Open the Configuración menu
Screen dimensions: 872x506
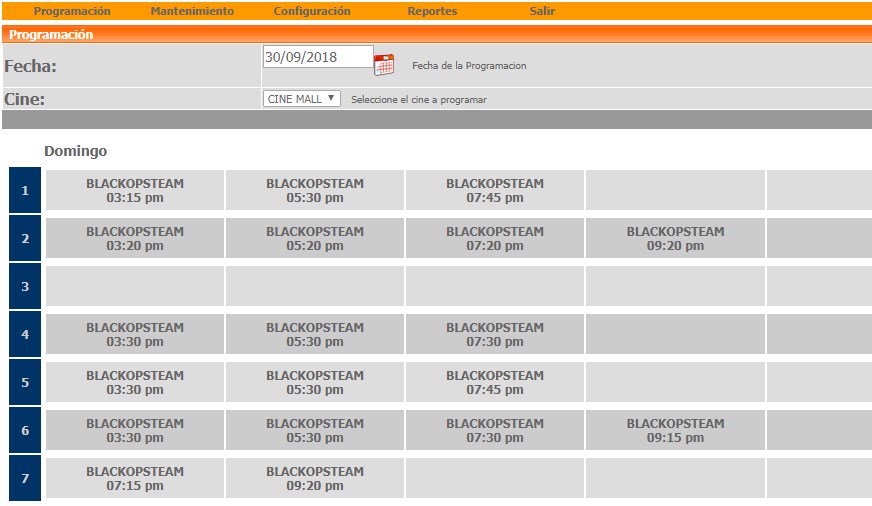tap(312, 11)
